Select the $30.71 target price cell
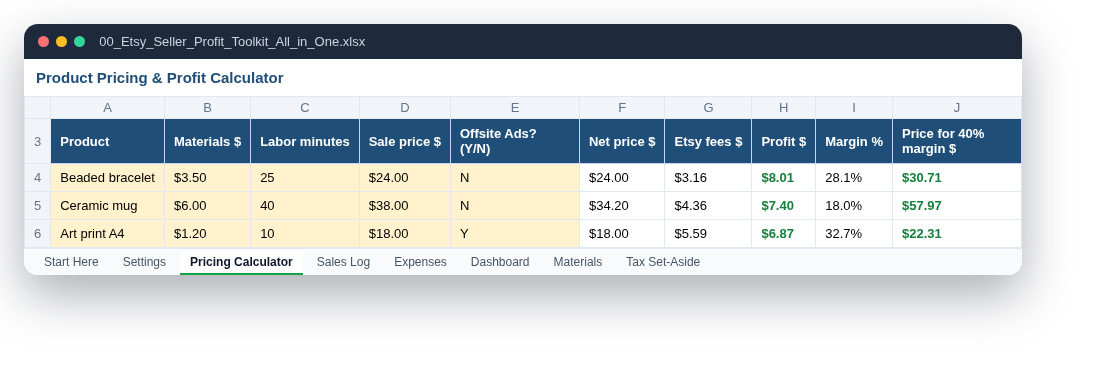The image size is (1099, 372). 957,178
